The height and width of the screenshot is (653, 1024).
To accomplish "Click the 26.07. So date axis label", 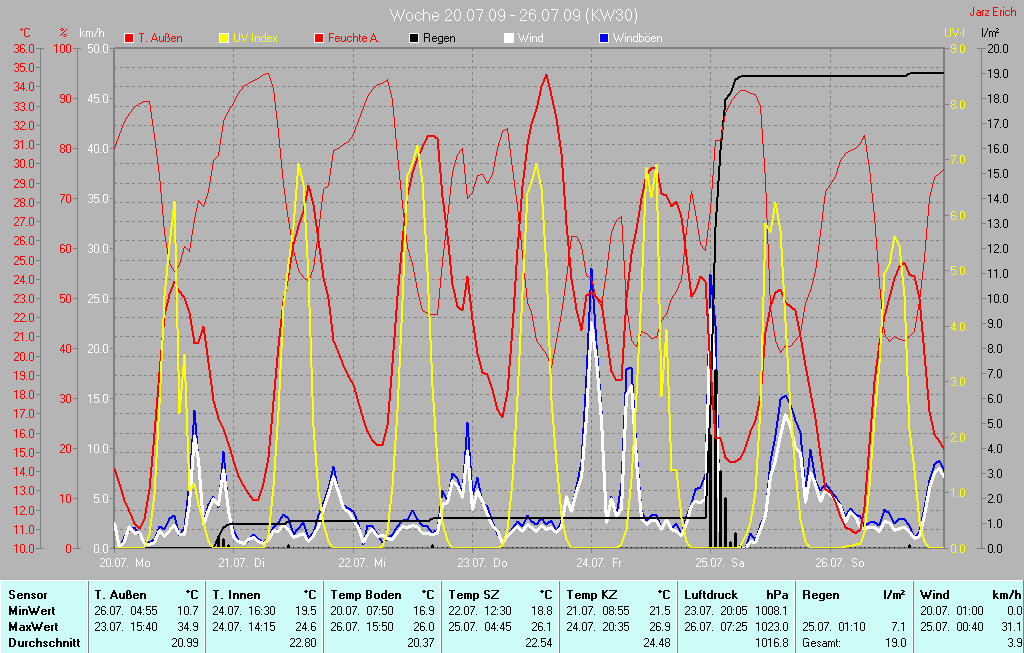I will (x=839, y=562).
